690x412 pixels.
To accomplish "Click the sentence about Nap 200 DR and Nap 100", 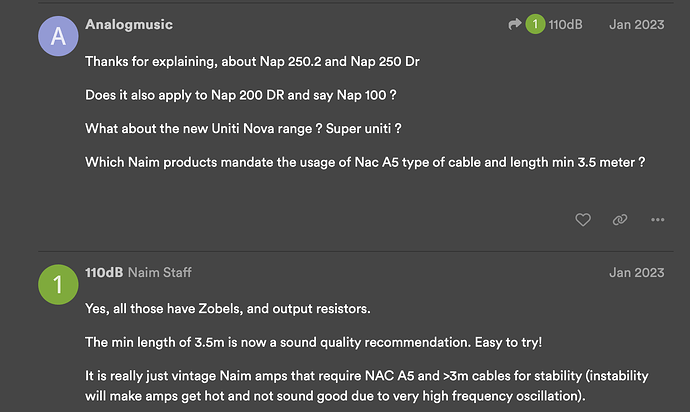I will tap(241, 95).
